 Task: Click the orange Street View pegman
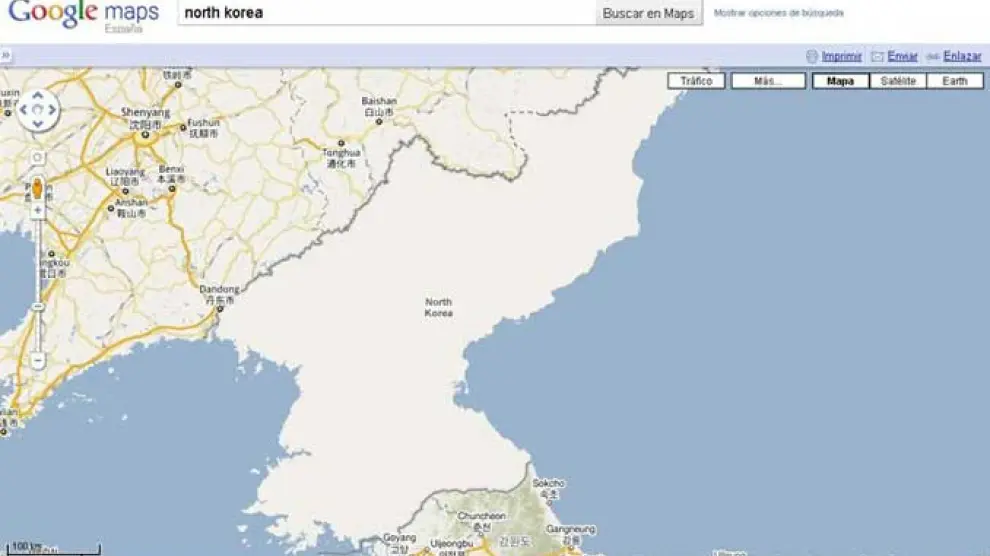click(x=38, y=187)
